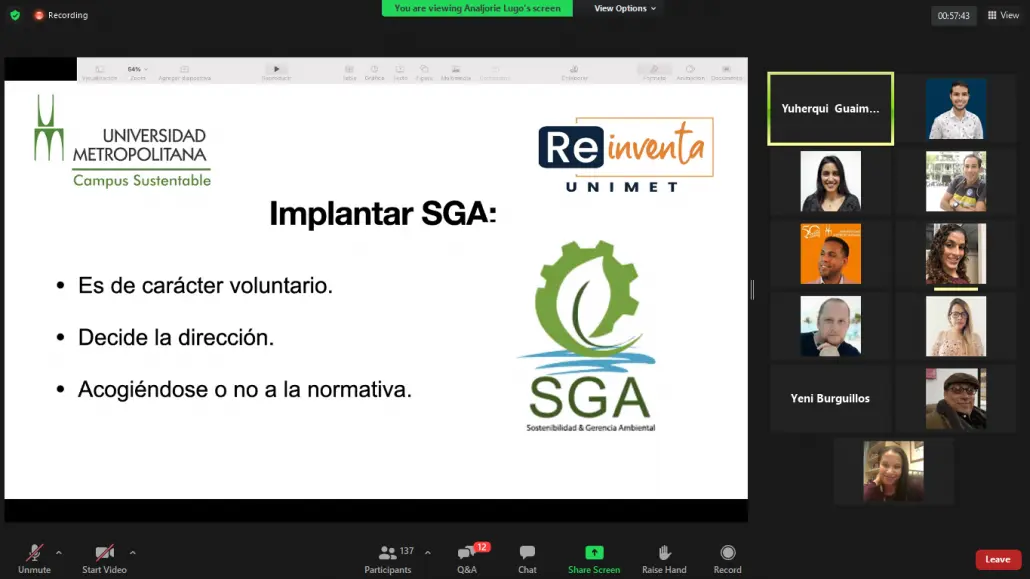This screenshot has height=579, width=1030.
Task: Start Video camera toggle
Action: point(104,559)
